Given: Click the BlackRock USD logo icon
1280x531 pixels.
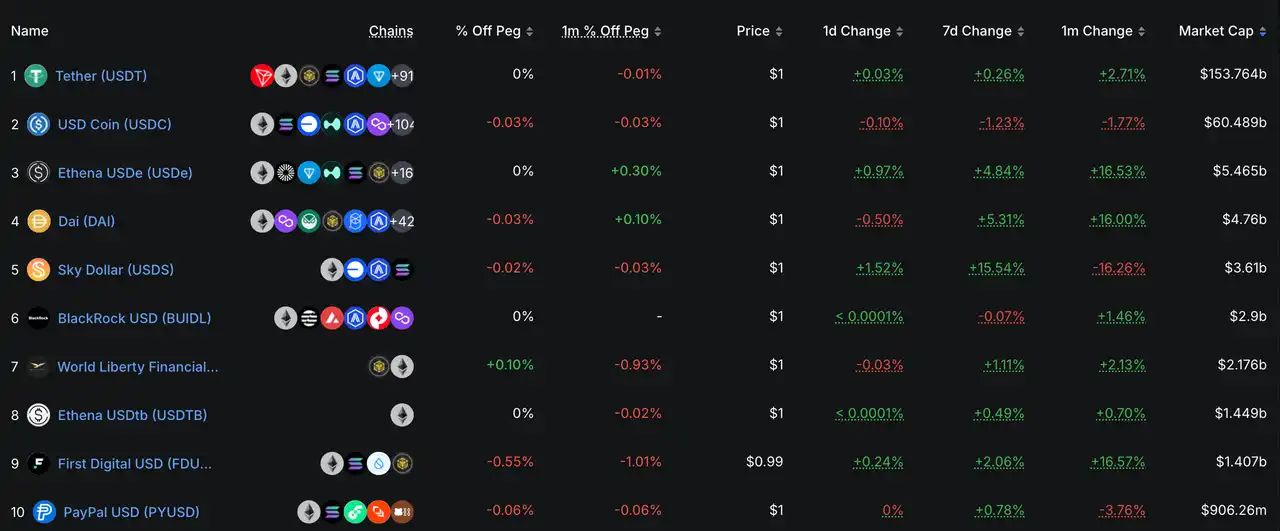Looking at the screenshot, I should coord(38,318).
